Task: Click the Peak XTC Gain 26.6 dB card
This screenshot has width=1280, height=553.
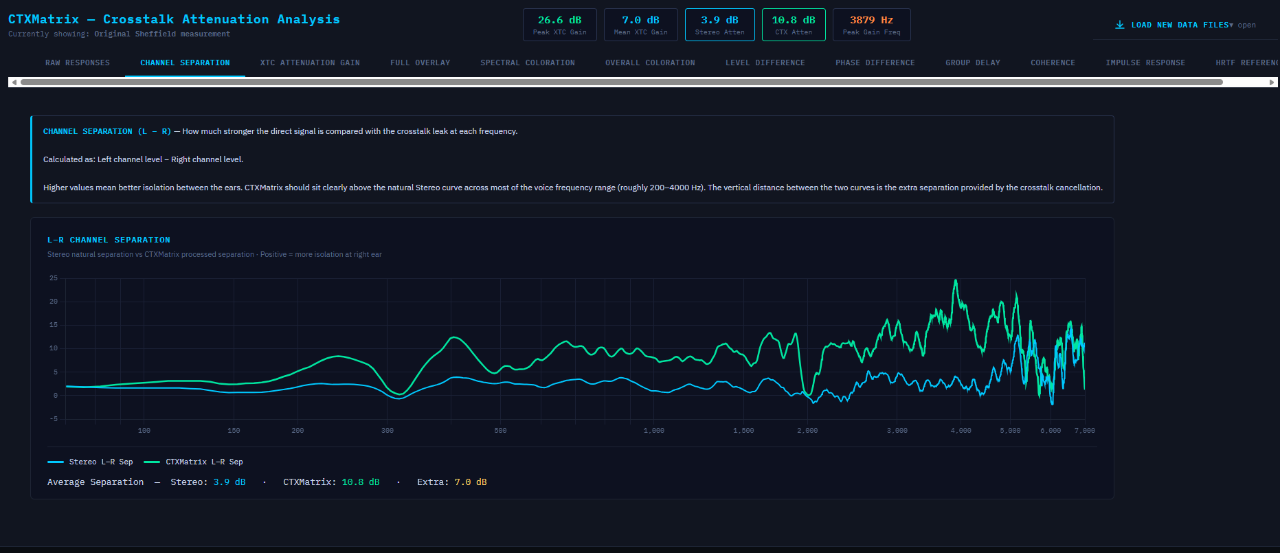Action: click(562, 24)
